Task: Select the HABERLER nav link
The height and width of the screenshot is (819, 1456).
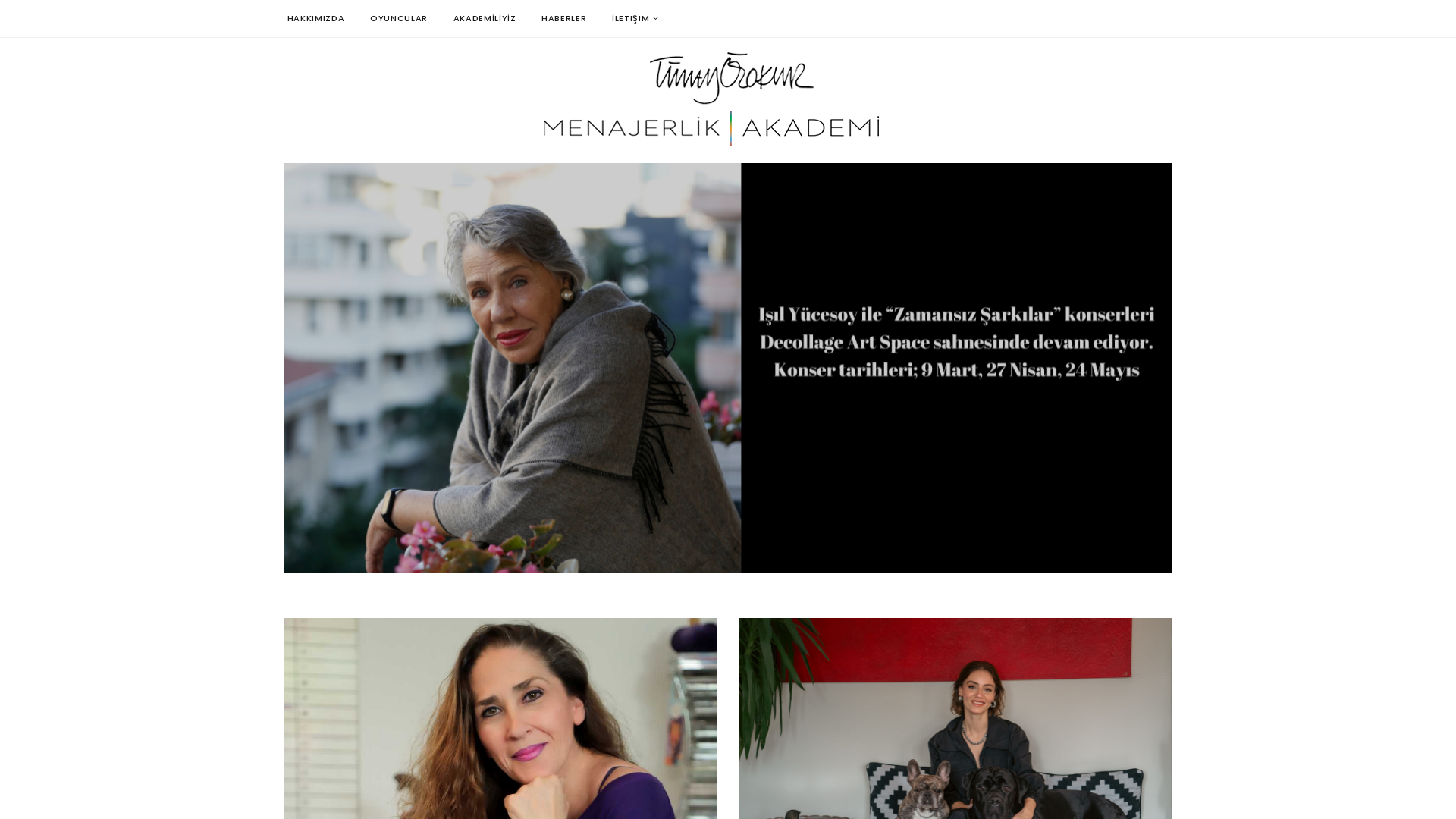Action: pyautogui.click(x=563, y=18)
